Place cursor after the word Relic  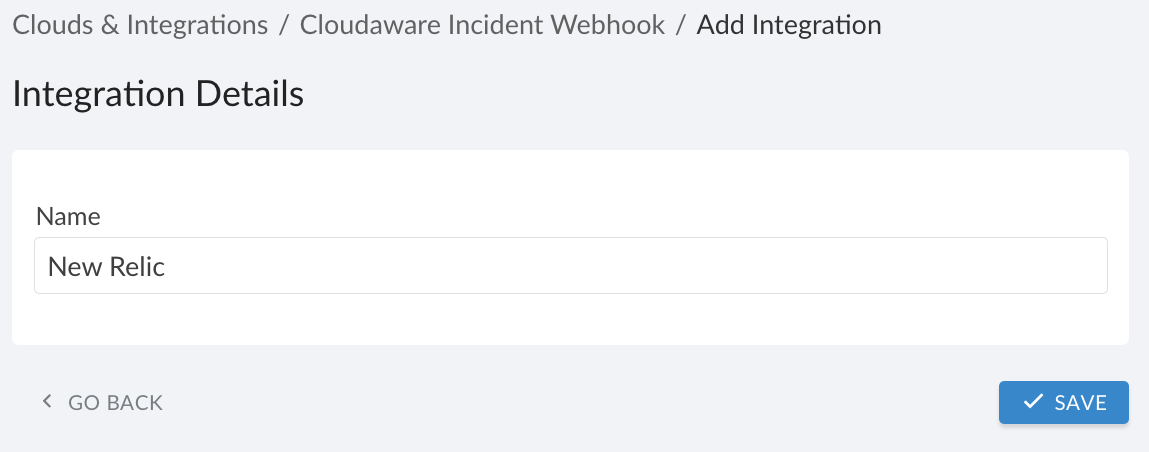[x=166, y=266]
